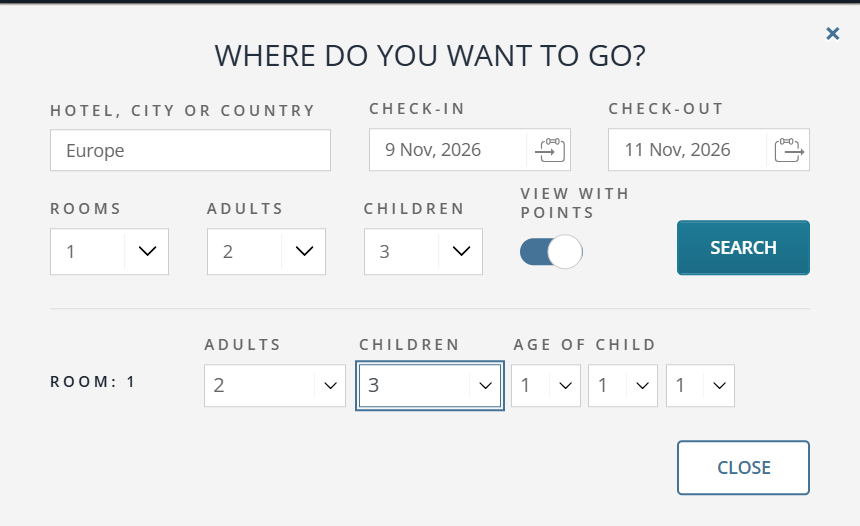Select first child's age dropdown
This screenshot has width=860, height=526.
click(x=546, y=386)
